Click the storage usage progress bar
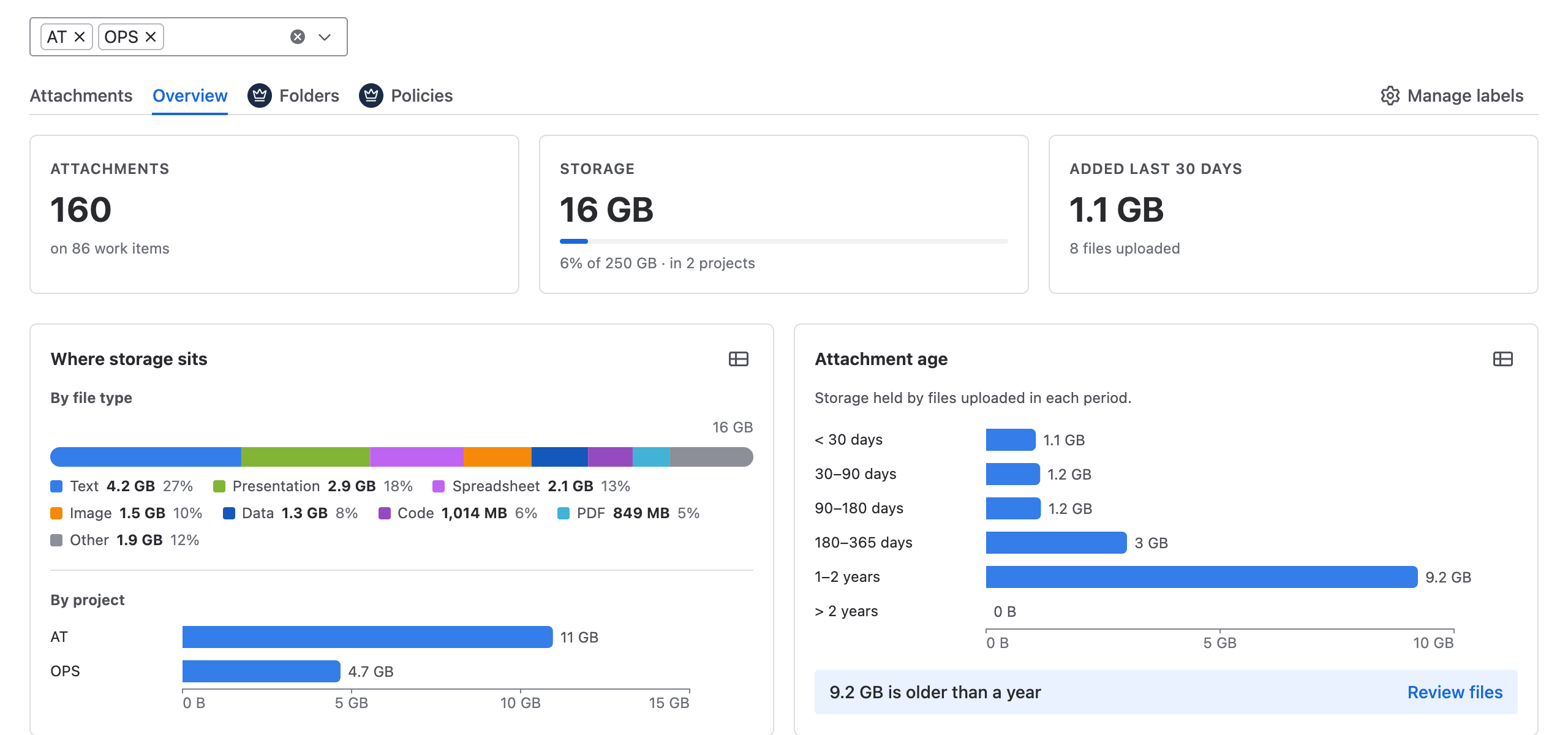Screen dimensions: 1568x735 click(784, 241)
